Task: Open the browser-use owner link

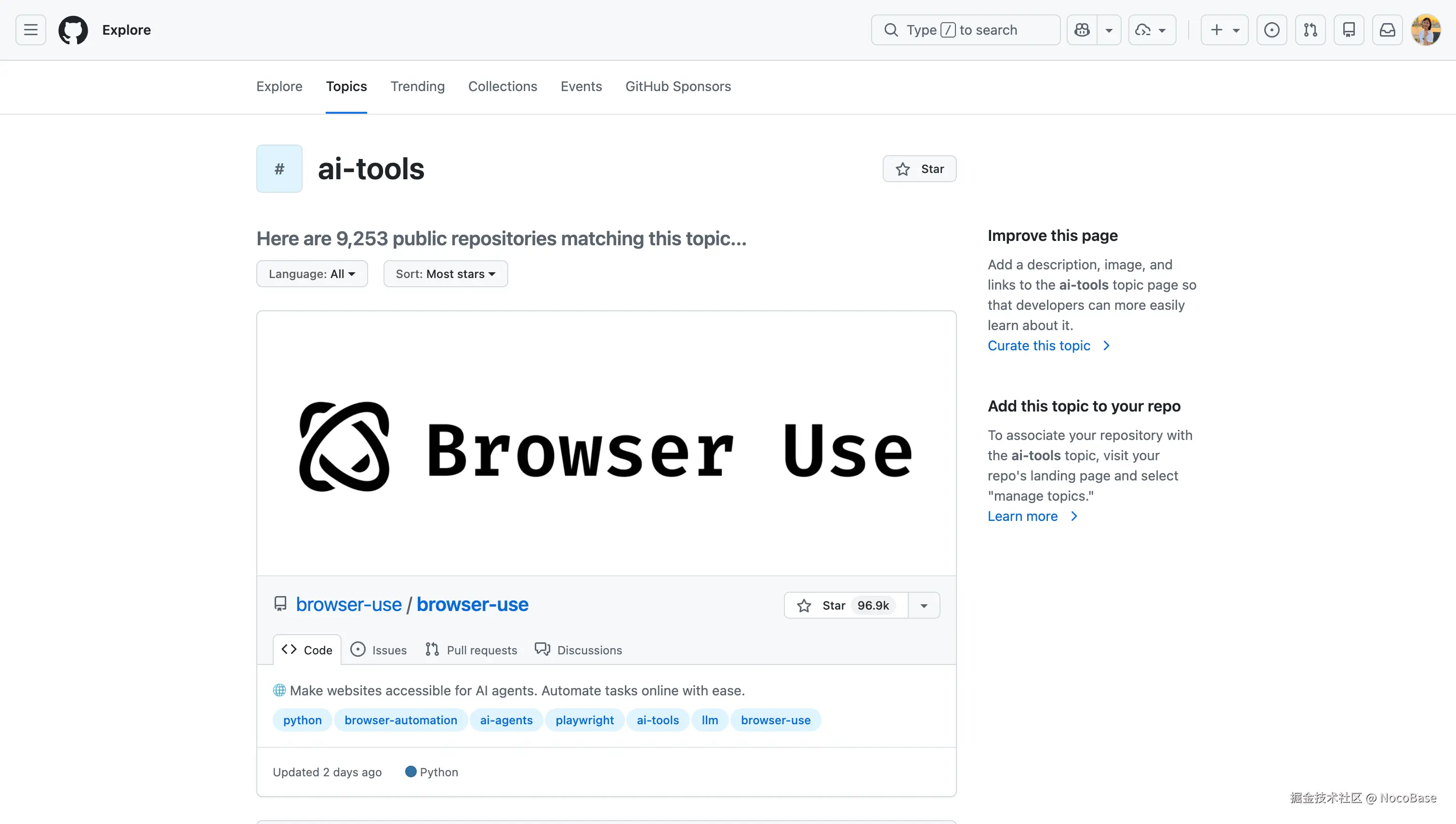Action: (x=348, y=604)
